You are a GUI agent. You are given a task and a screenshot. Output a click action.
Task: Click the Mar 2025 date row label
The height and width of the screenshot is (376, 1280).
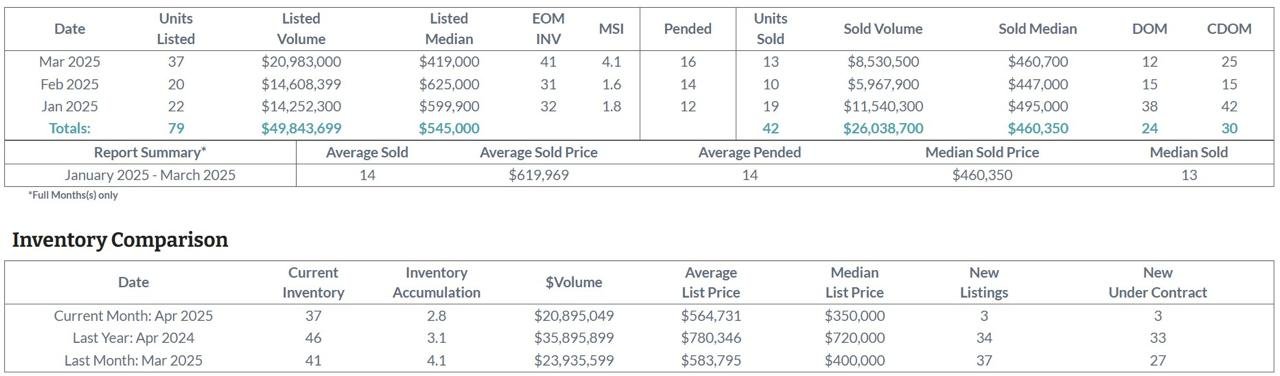click(x=70, y=62)
